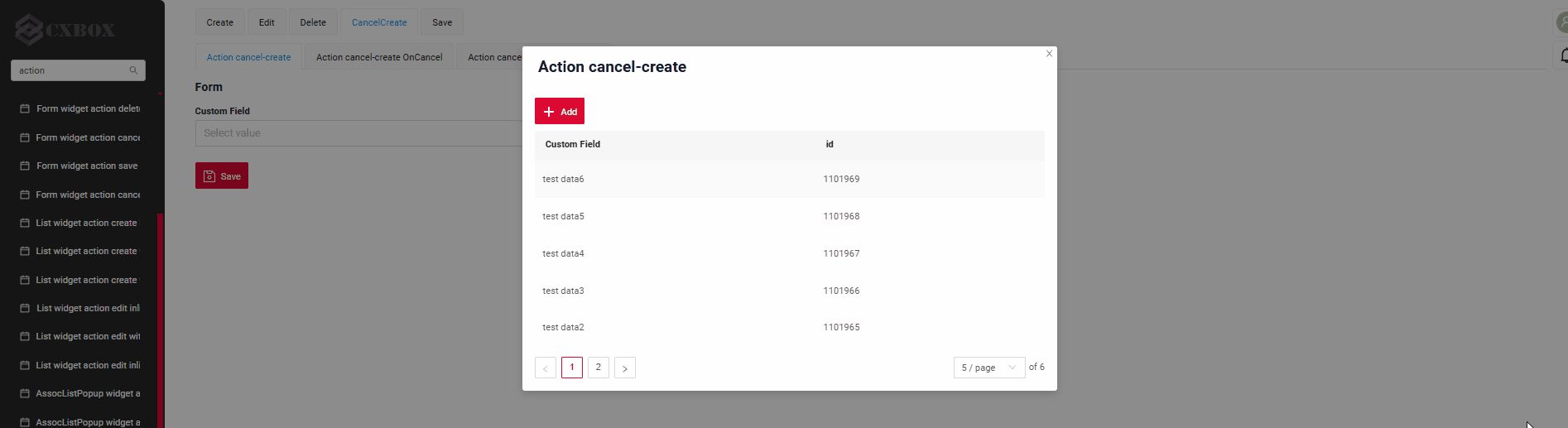This screenshot has height=428, width=1568.
Task: Select the Action cancel-create sub-tab
Action: [x=248, y=57]
